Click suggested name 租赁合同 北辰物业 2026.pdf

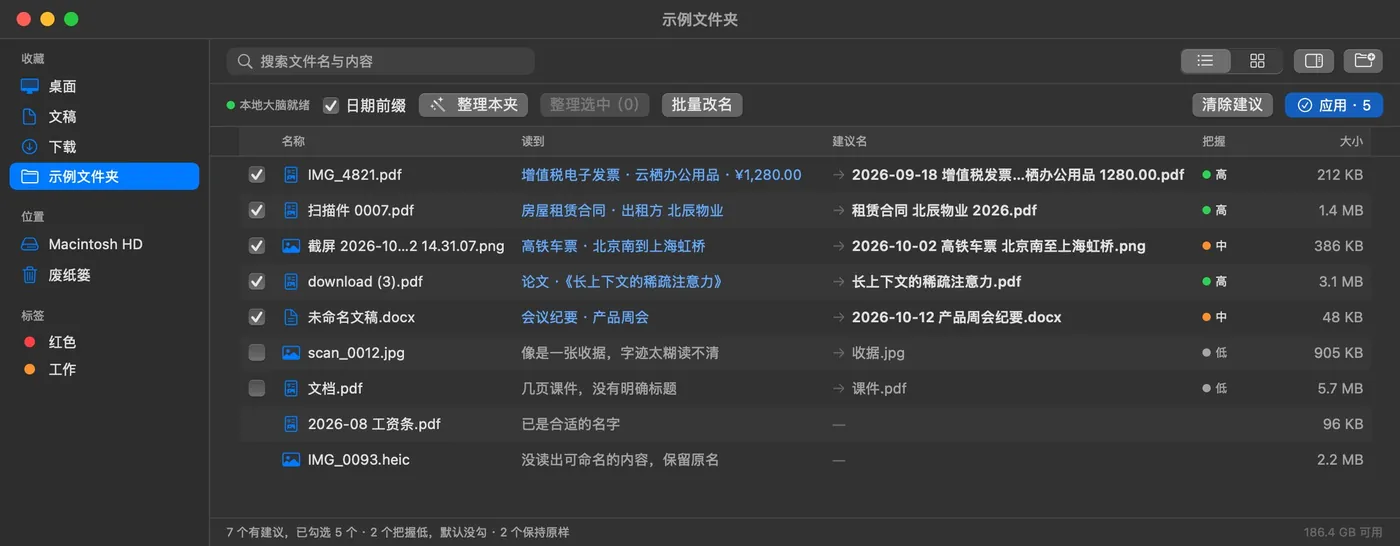pyautogui.click(x=944, y=210)
